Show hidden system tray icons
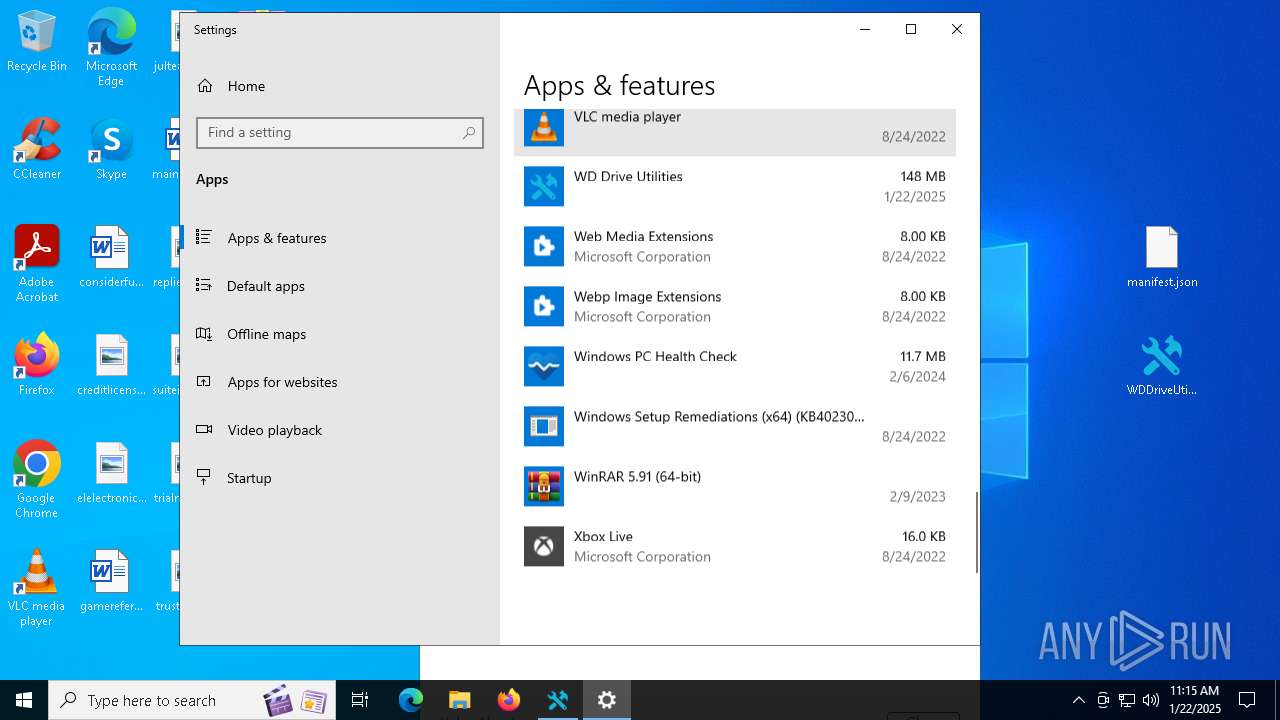This screenshot has height=720, width=1280. [x=1078, y=700]
